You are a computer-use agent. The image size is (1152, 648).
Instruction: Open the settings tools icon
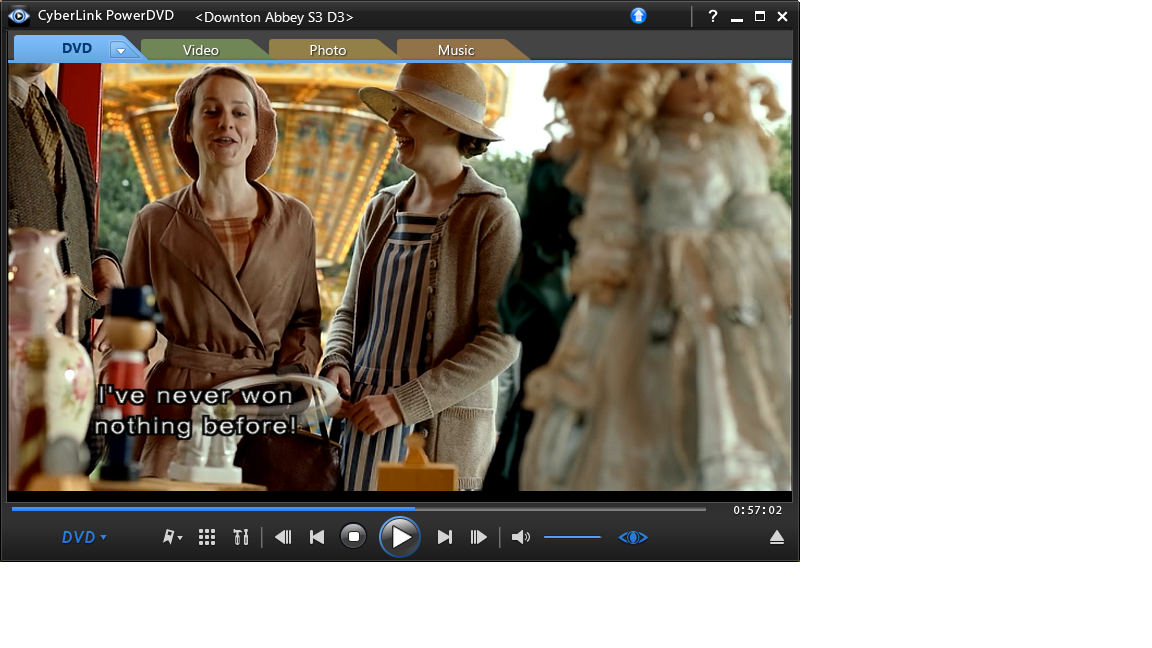coord(240,537)
